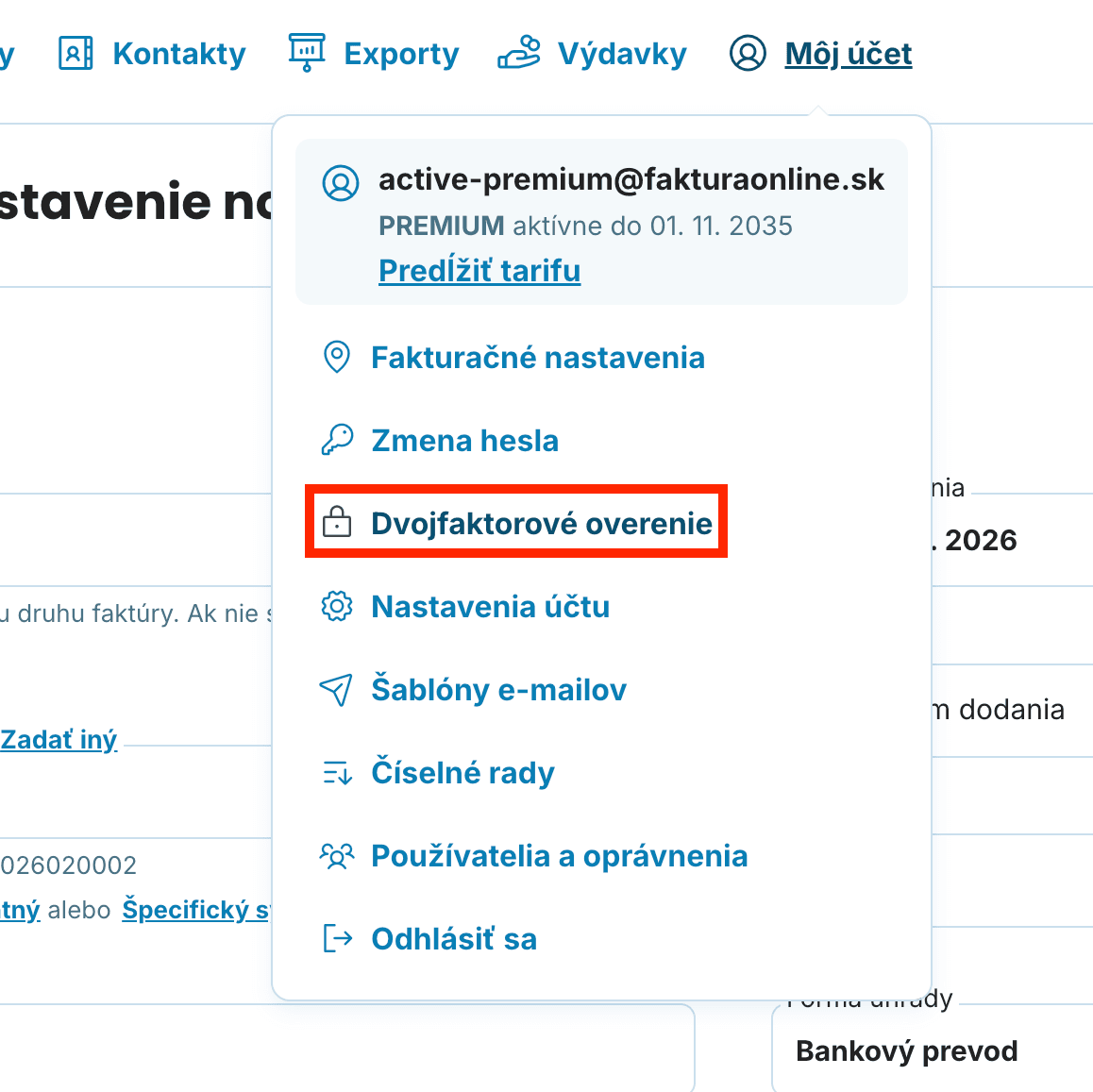Select Fakturačné nastavenia in the dropdown
Image resolution: width=1093 pixels, height=1092 pixels.
538,358
